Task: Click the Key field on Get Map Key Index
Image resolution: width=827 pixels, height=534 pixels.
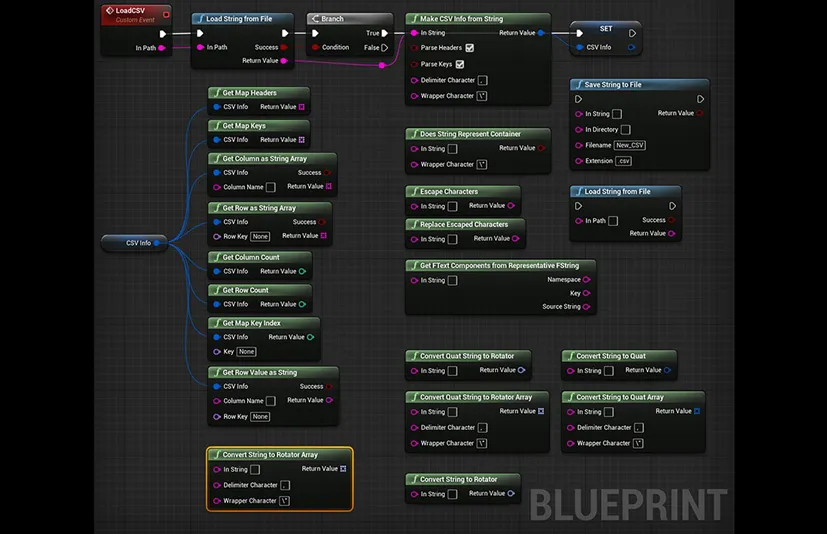Action: click(x=246, y=352)
